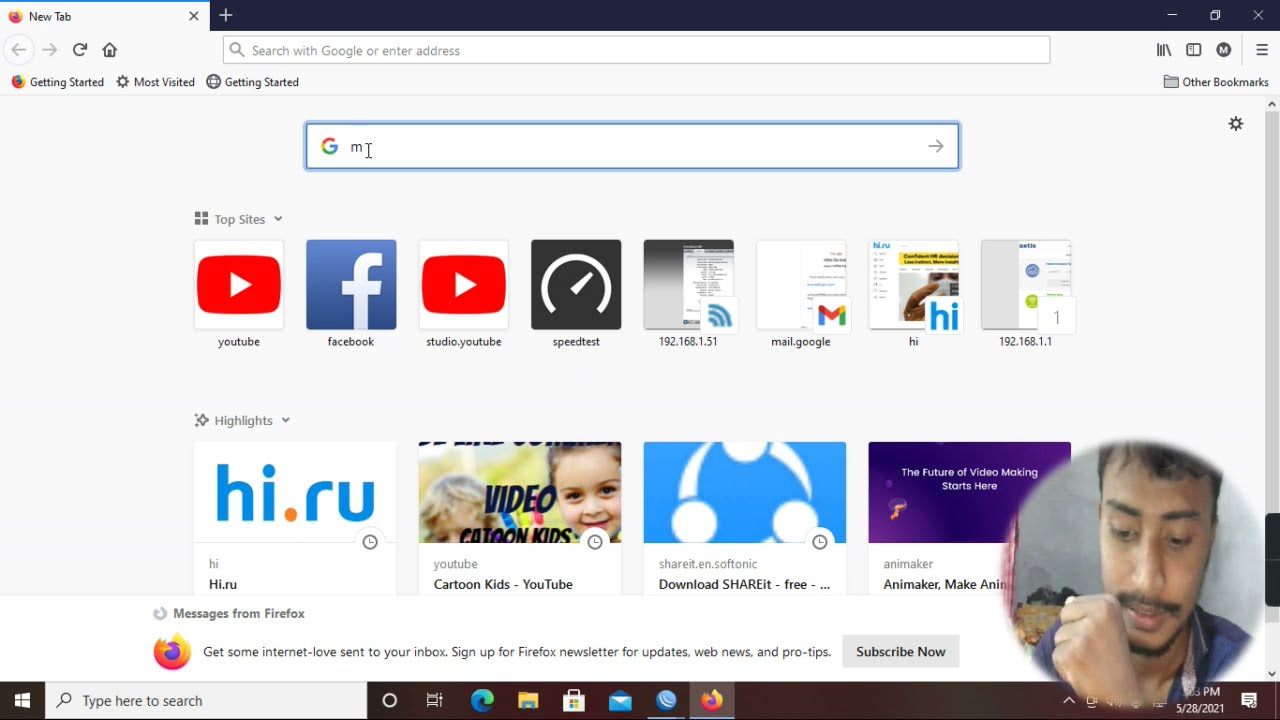Launch Microsoft Edge from taskbar
This screenshot has height=720, width=1280.
(482, 700)
